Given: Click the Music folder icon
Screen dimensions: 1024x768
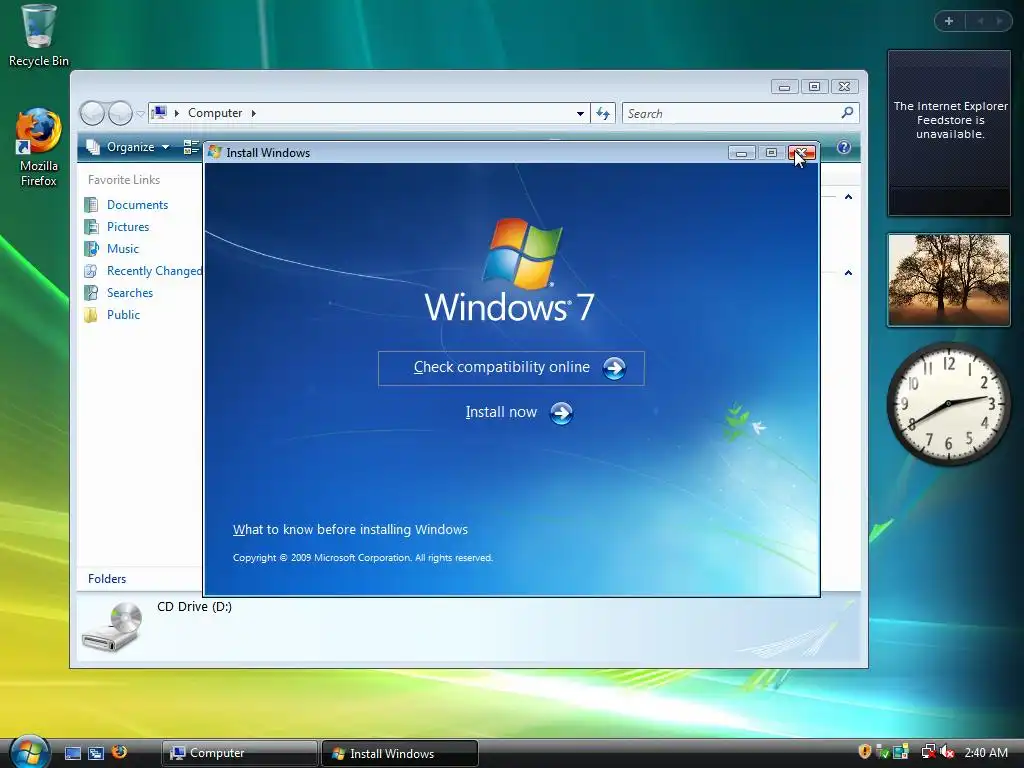Looking at the screenshot, I should point(91,249).
